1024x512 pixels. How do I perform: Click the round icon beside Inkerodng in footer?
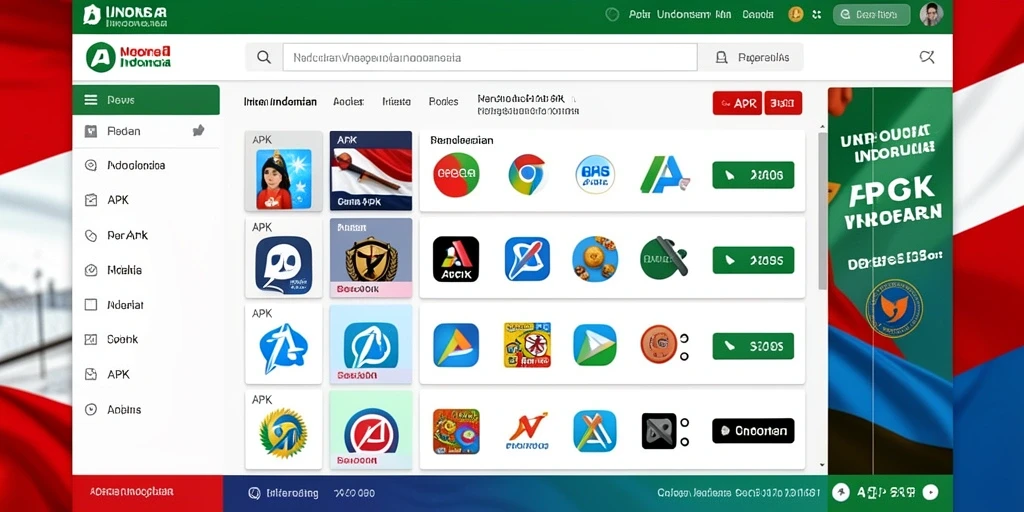click(x=255, y=494)
